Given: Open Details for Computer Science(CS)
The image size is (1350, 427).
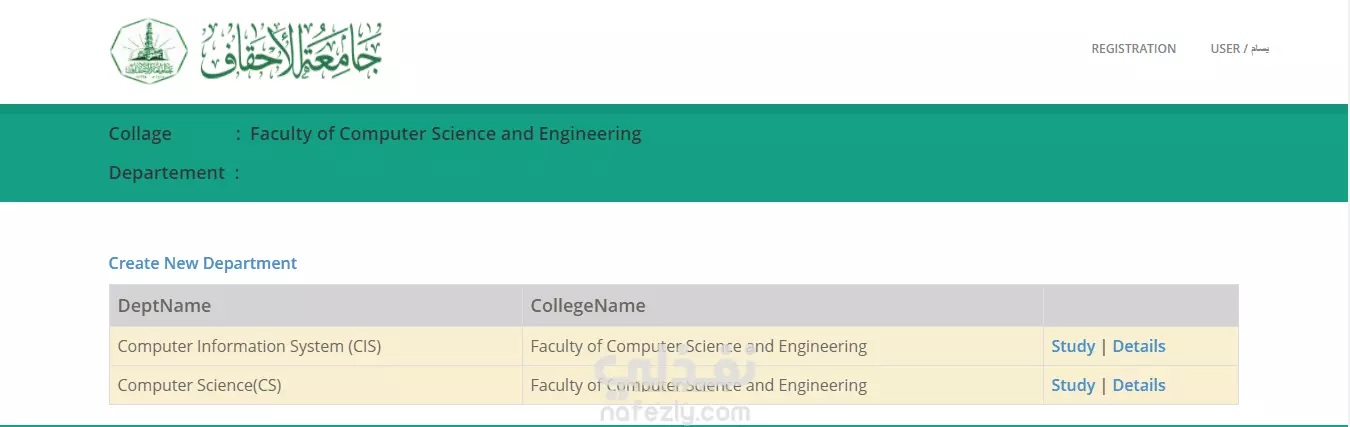Looking at the screenshot, I should pos(1139,385).
